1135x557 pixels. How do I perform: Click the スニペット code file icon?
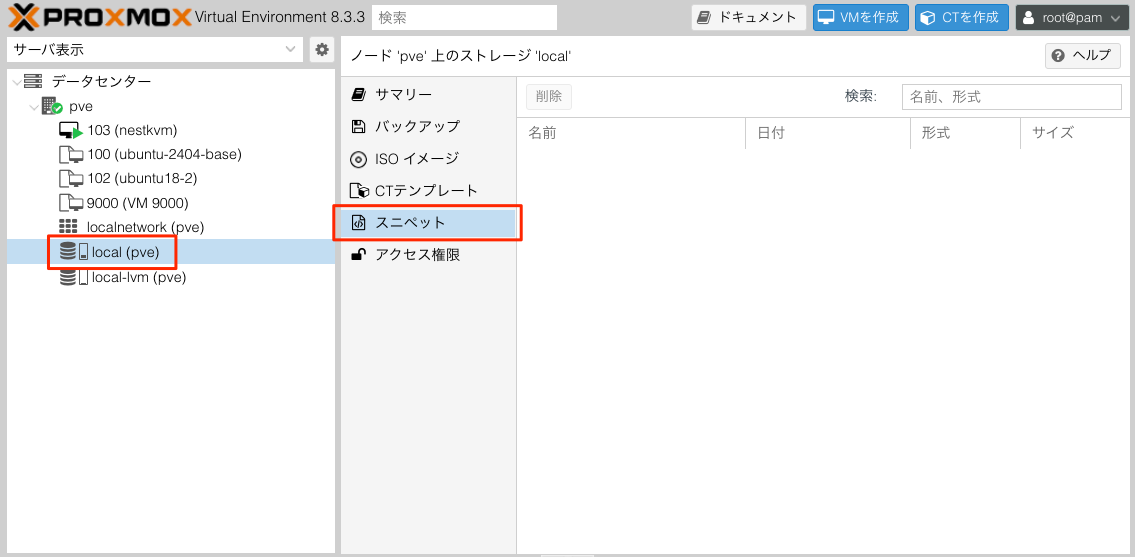[358, 223]
